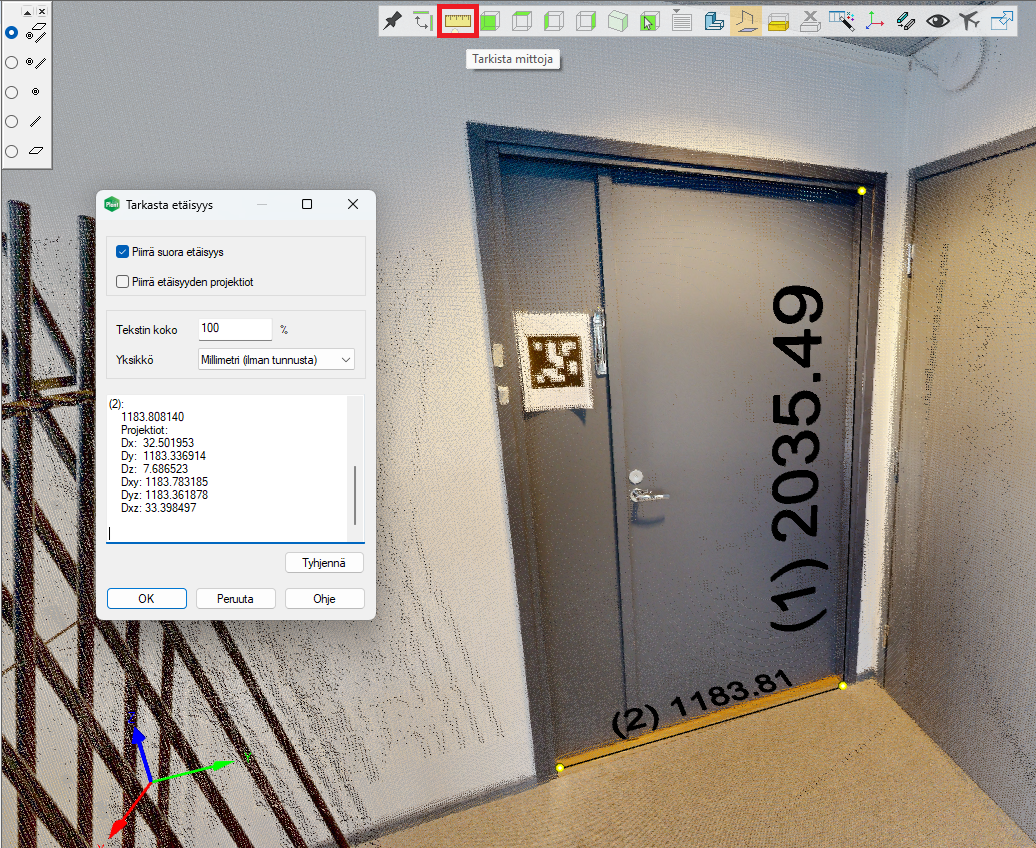Click the Peruuta button
The height and width of the screenshot is (848, 1036).
(x=235, y=599)
